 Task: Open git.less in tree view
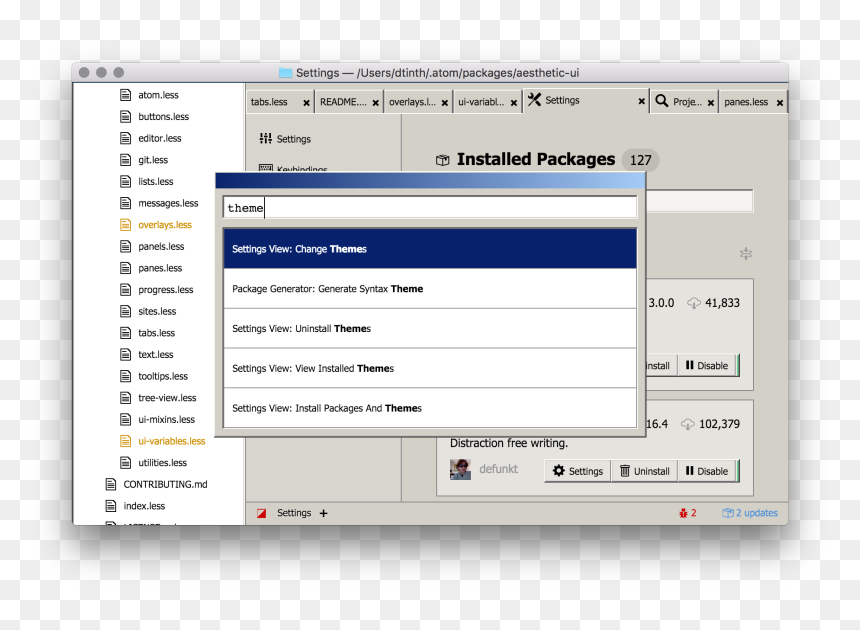[x=153, y=160]
